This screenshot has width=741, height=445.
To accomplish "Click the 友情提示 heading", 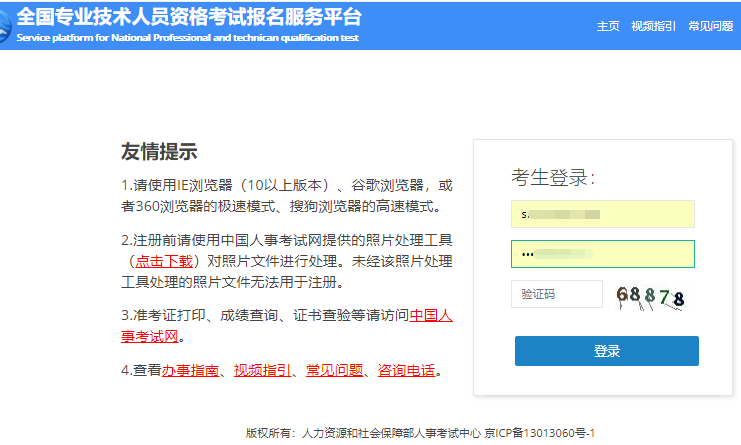I will [x=159, y=152].
